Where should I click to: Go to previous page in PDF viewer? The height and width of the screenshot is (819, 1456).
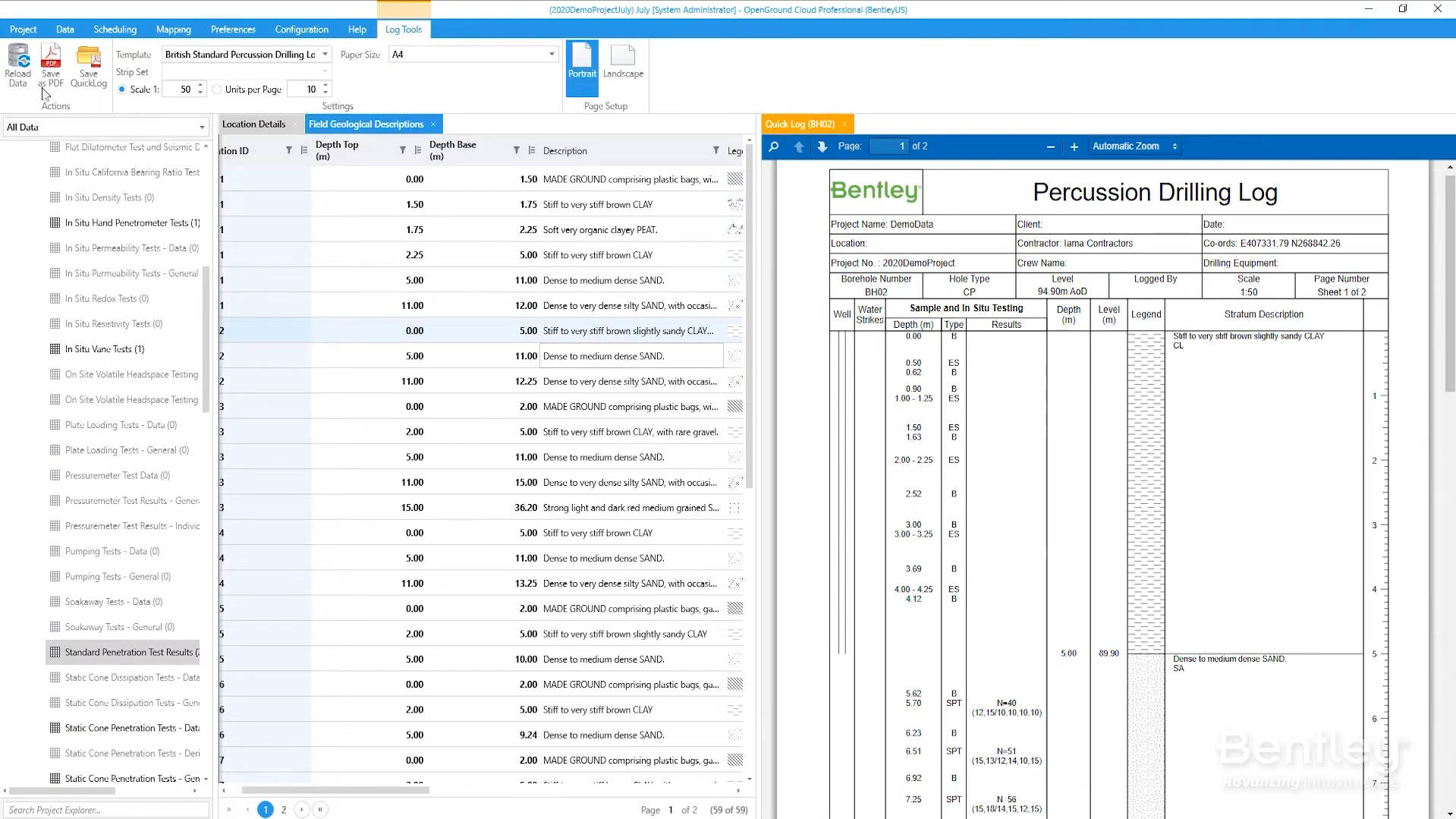click(799, 146)
